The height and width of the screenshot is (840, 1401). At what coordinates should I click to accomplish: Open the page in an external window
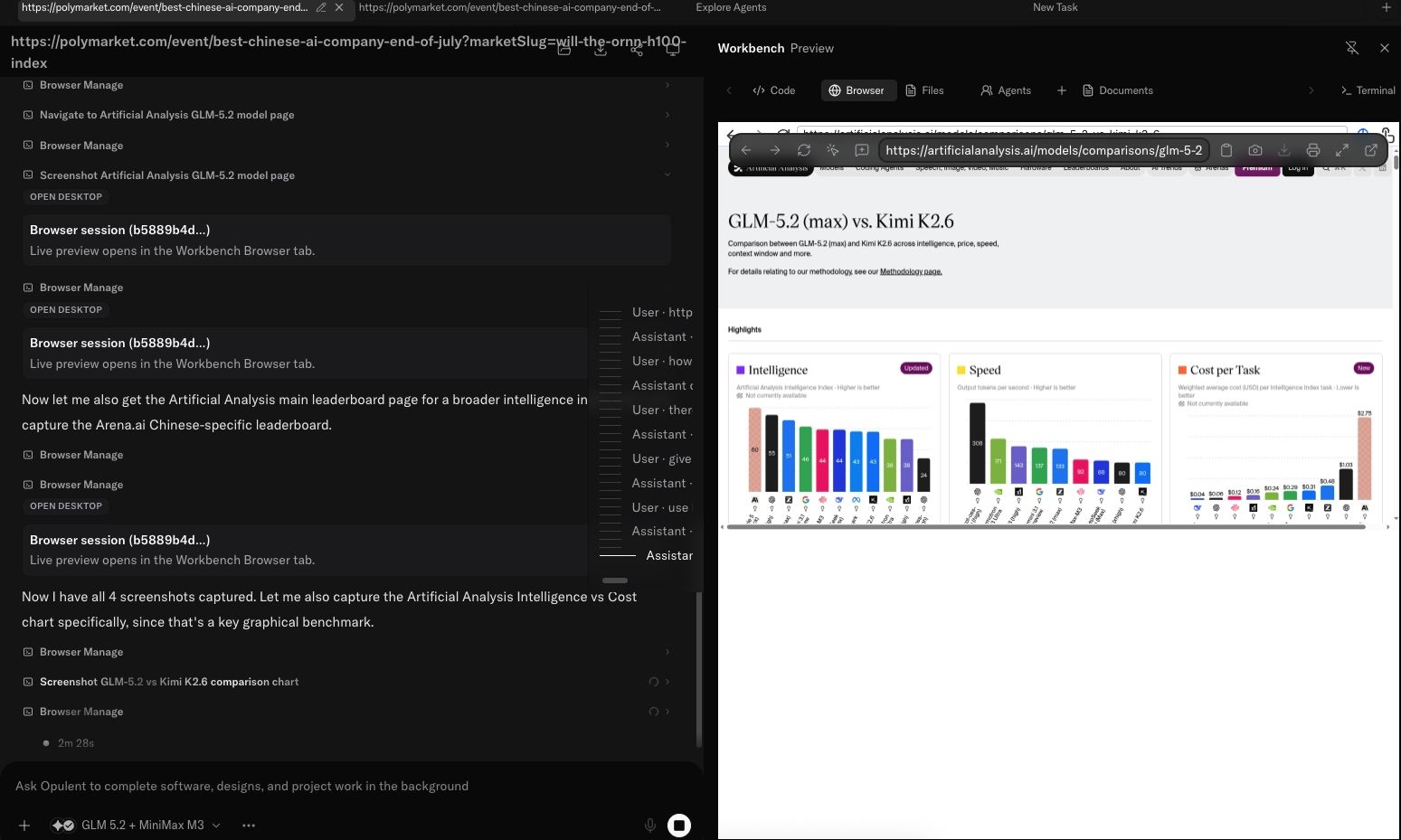[x=1371, y=150]
